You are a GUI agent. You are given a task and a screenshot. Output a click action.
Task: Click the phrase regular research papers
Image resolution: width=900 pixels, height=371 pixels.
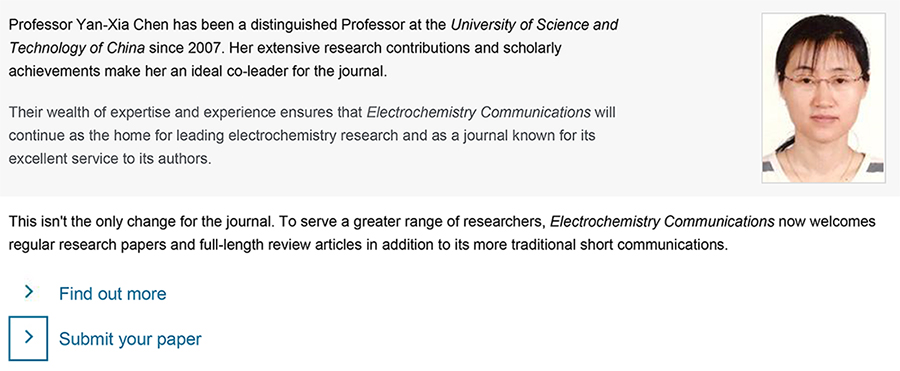click(x=76, y=245)
